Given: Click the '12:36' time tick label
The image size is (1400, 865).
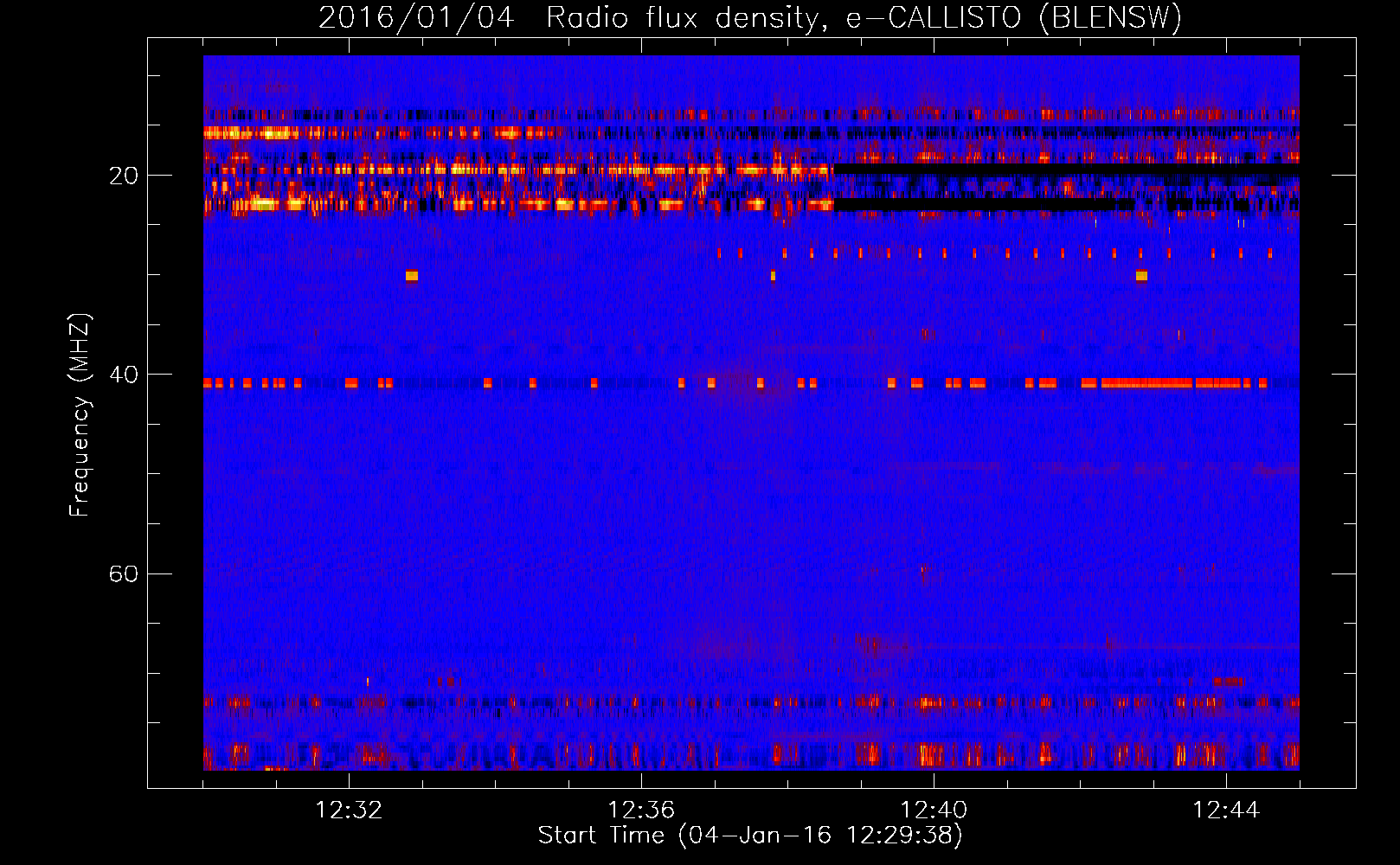Looking at the screenshot, I should (641, 811).
